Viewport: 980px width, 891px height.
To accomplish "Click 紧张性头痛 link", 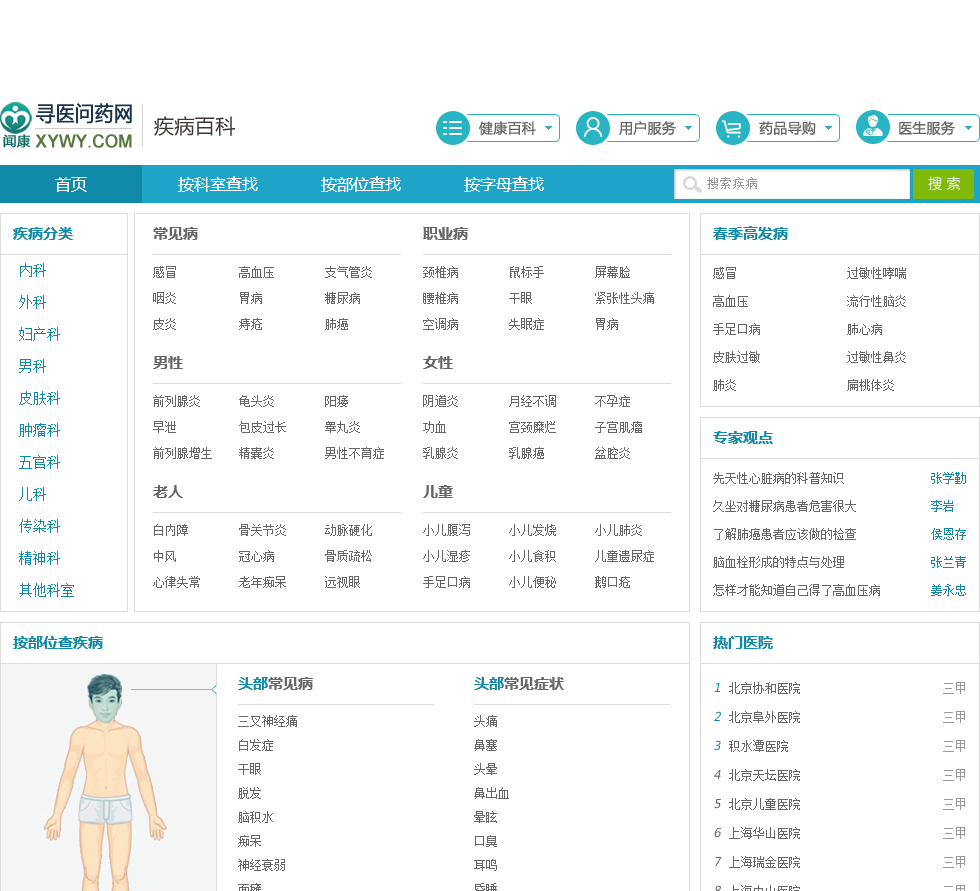I will (x=624, y=299).
